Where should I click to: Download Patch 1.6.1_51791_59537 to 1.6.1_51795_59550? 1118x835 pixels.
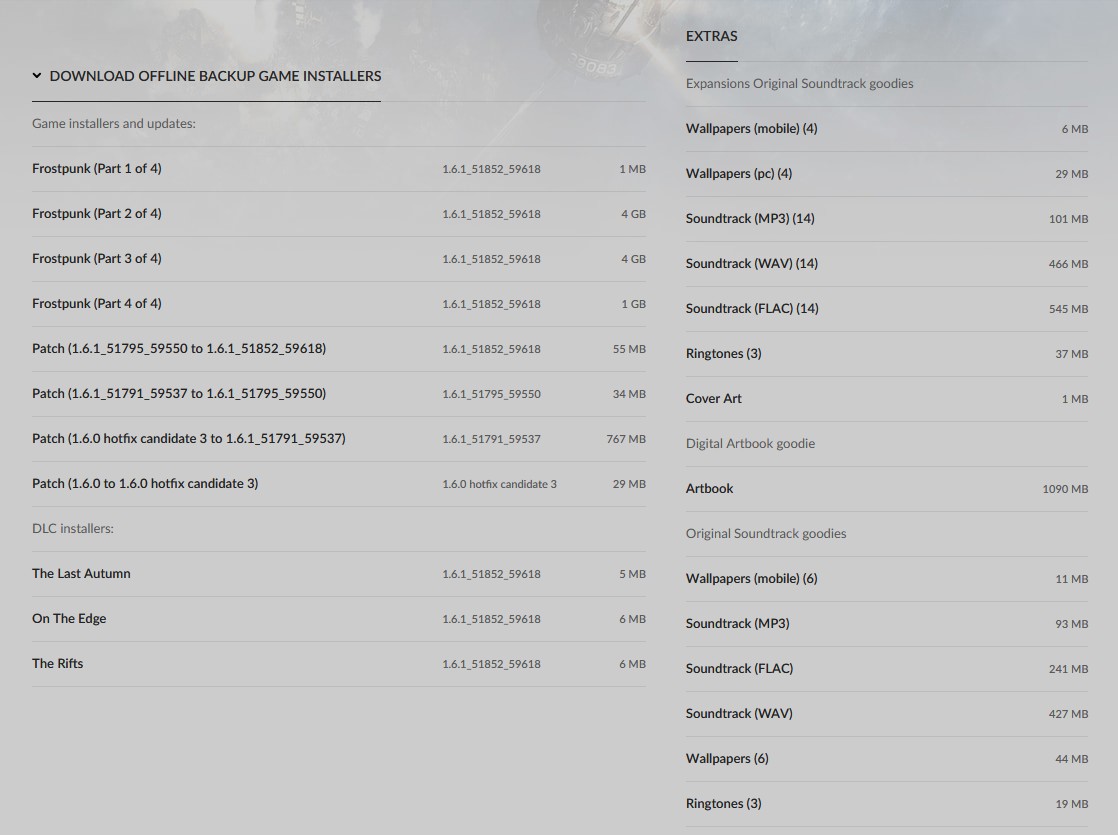coord(339,394)
